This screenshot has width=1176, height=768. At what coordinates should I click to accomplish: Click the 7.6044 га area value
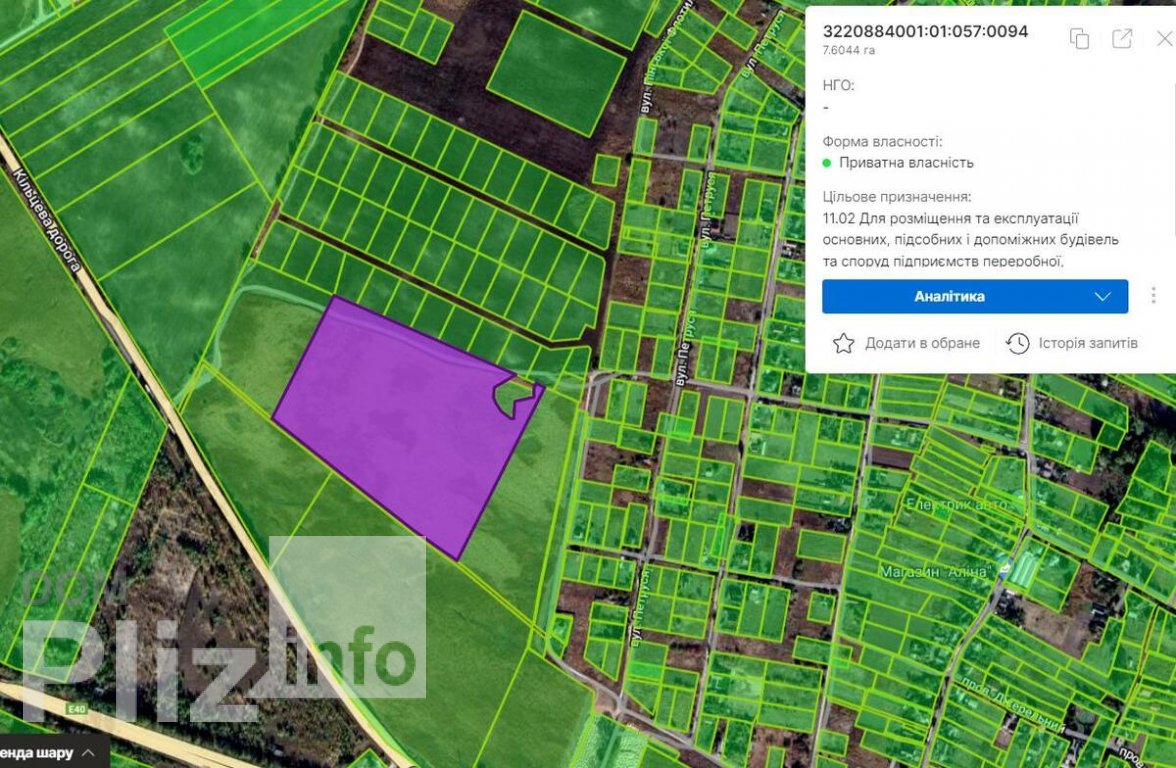coord(848,50)
